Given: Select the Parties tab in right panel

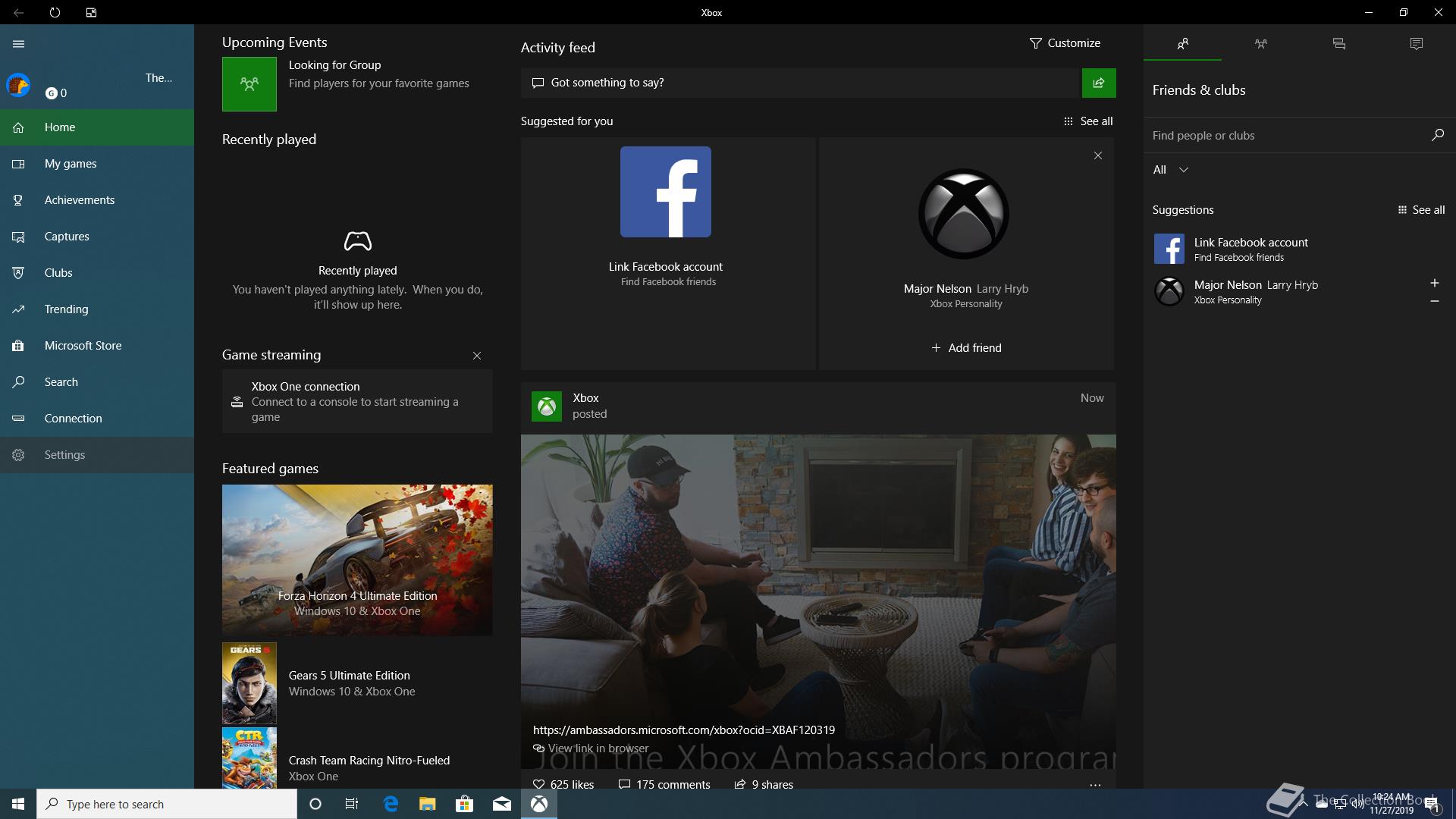Looking at the screenshot, I should [1260, 44].
